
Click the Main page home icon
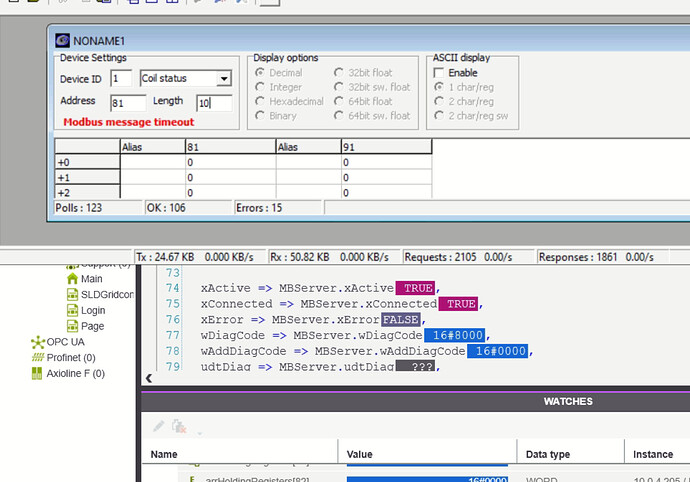coord(72,279)
